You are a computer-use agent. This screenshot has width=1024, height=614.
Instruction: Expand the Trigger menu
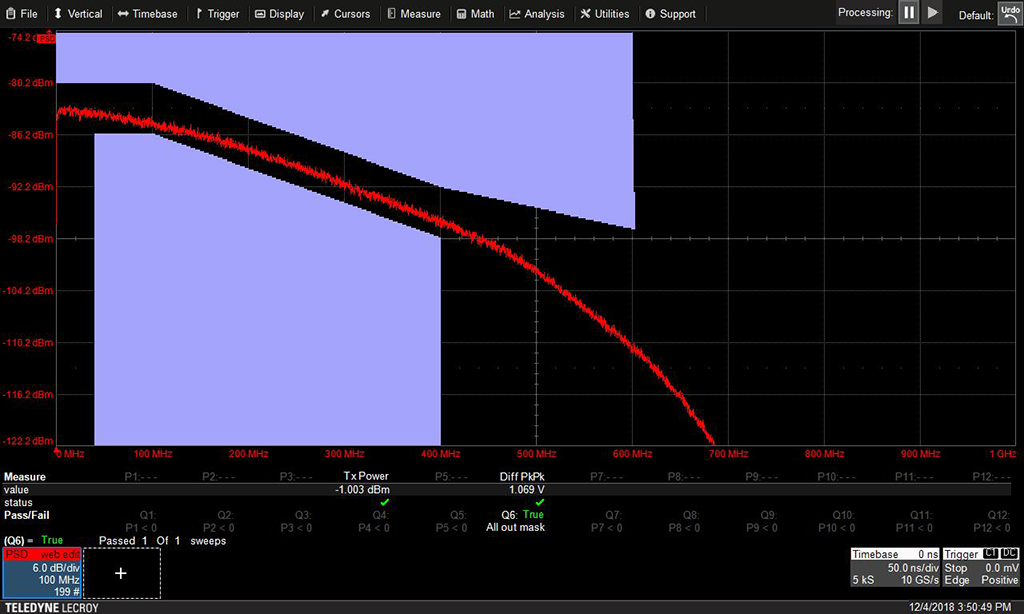tap(217, 14)
